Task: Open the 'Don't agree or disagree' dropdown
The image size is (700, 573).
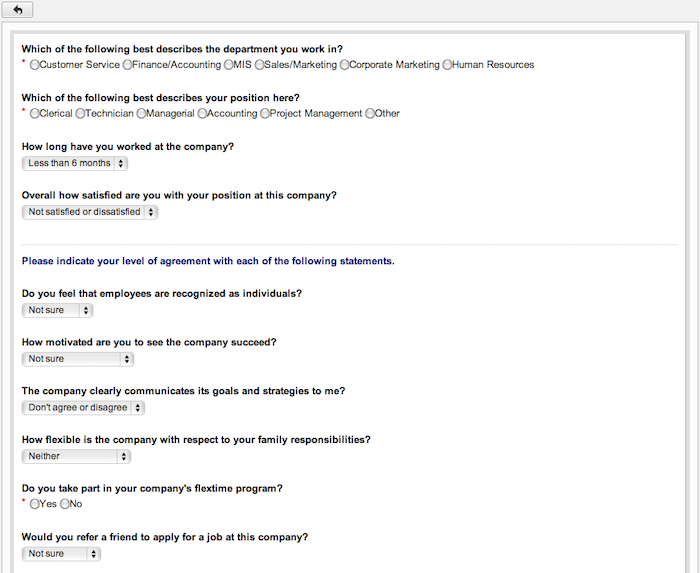Action: tap(83, 407)
